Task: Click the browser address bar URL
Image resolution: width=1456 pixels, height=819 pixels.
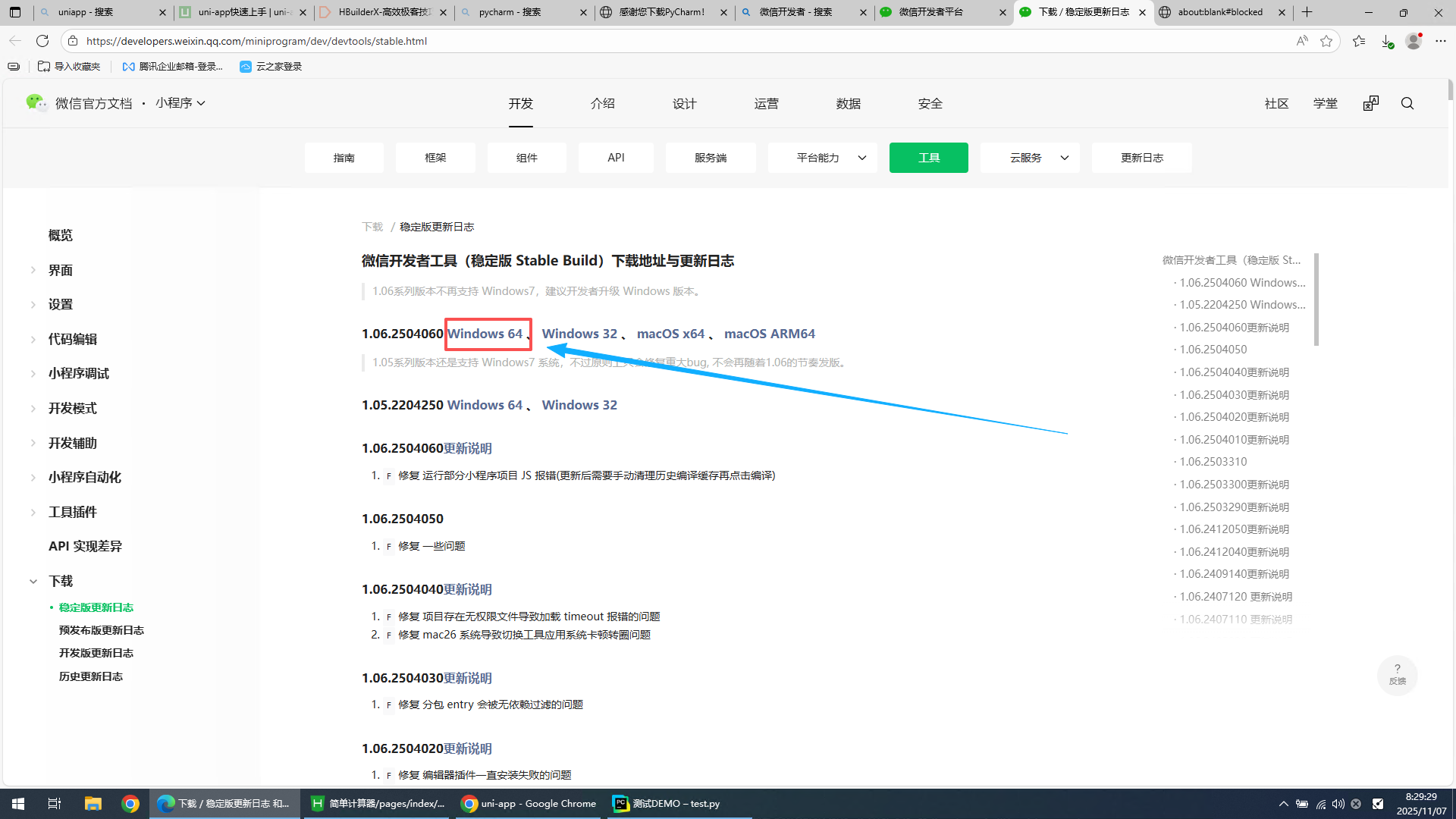Action: click(258, 41)
